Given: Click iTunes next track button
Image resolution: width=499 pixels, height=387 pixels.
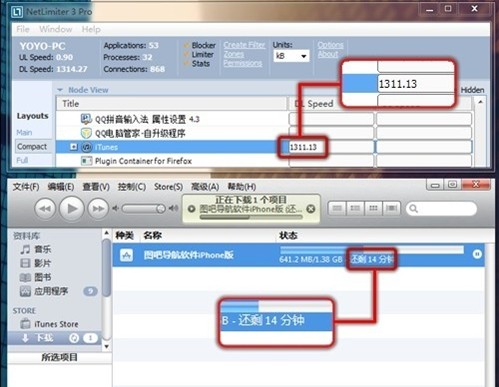Looking at the screenshot, I should click(98, 209).
